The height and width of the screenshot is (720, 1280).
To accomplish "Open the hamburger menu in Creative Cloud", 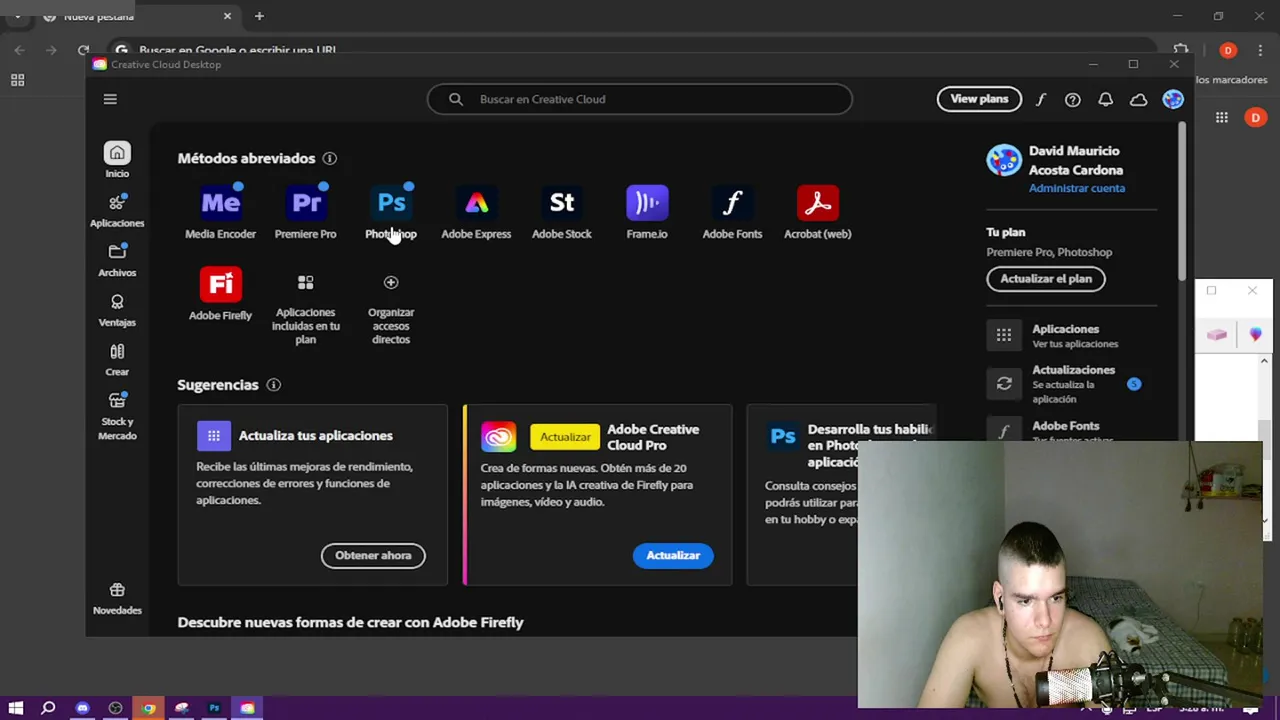I will coord(110,99).
